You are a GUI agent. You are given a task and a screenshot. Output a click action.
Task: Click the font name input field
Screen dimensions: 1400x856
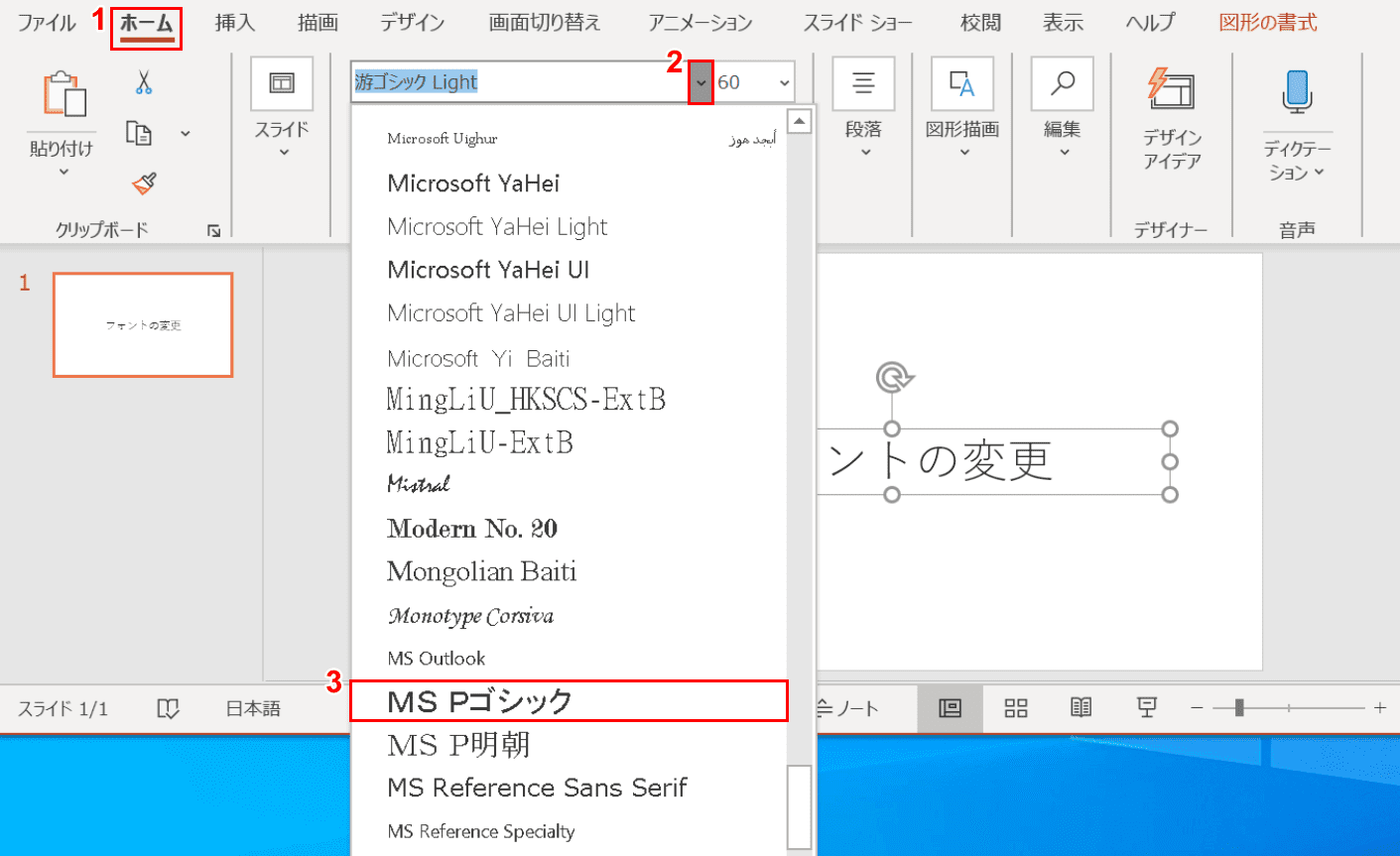520,82
